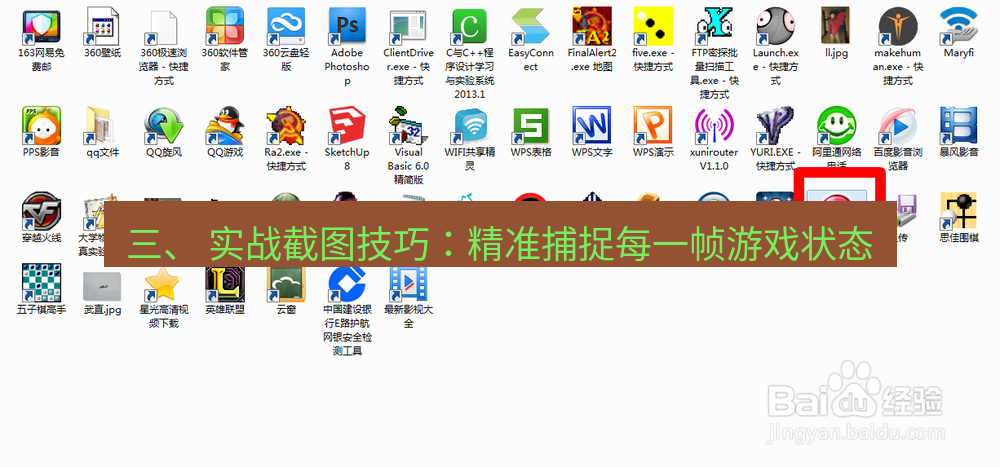This screenshot has width=1000, height=467.
Task: Open the C与C++程序设计学习 icon
Action: click(470, 27)
